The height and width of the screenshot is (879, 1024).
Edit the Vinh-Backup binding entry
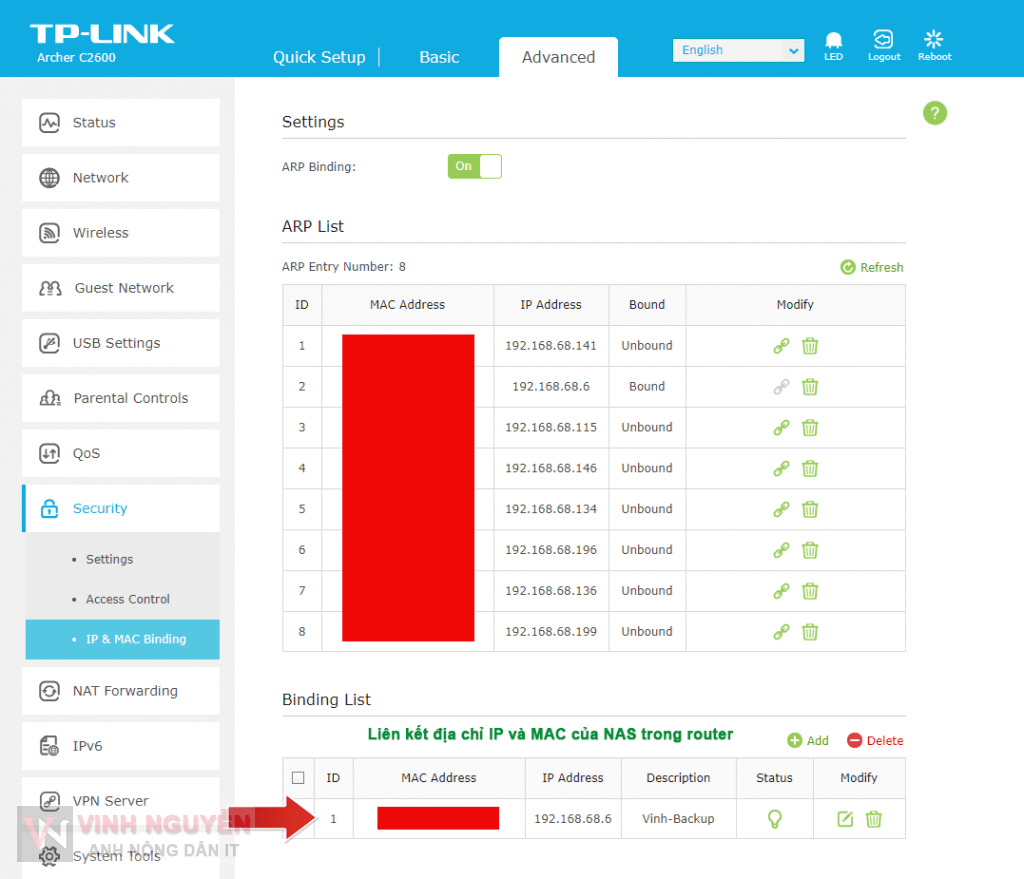(845, 819)
